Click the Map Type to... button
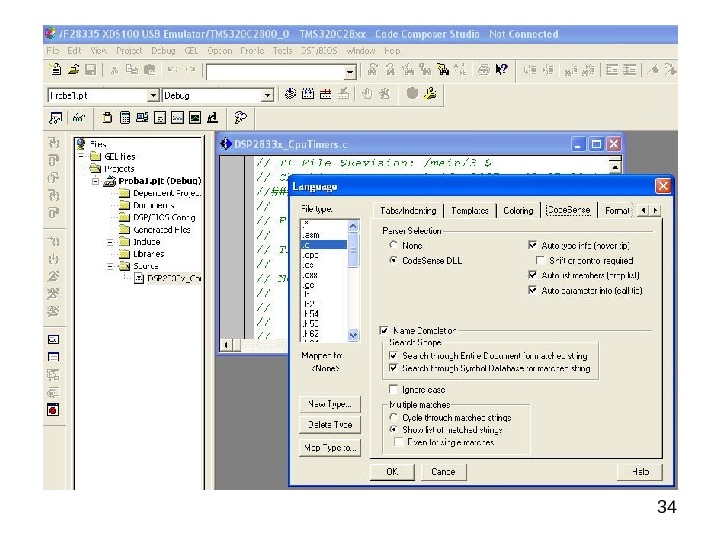Screen dimensions: 720x540 [330, 447]
